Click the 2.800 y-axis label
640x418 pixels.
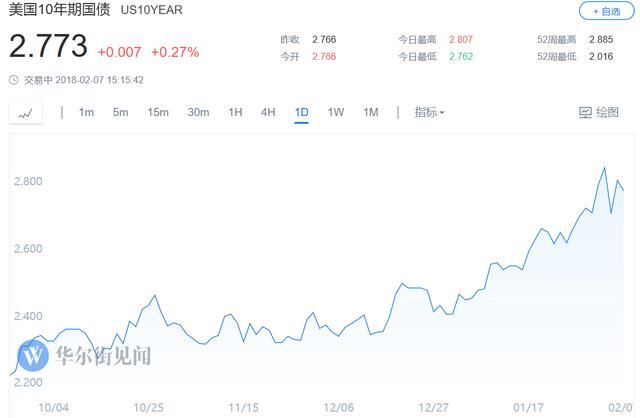(x=28, y=181)
